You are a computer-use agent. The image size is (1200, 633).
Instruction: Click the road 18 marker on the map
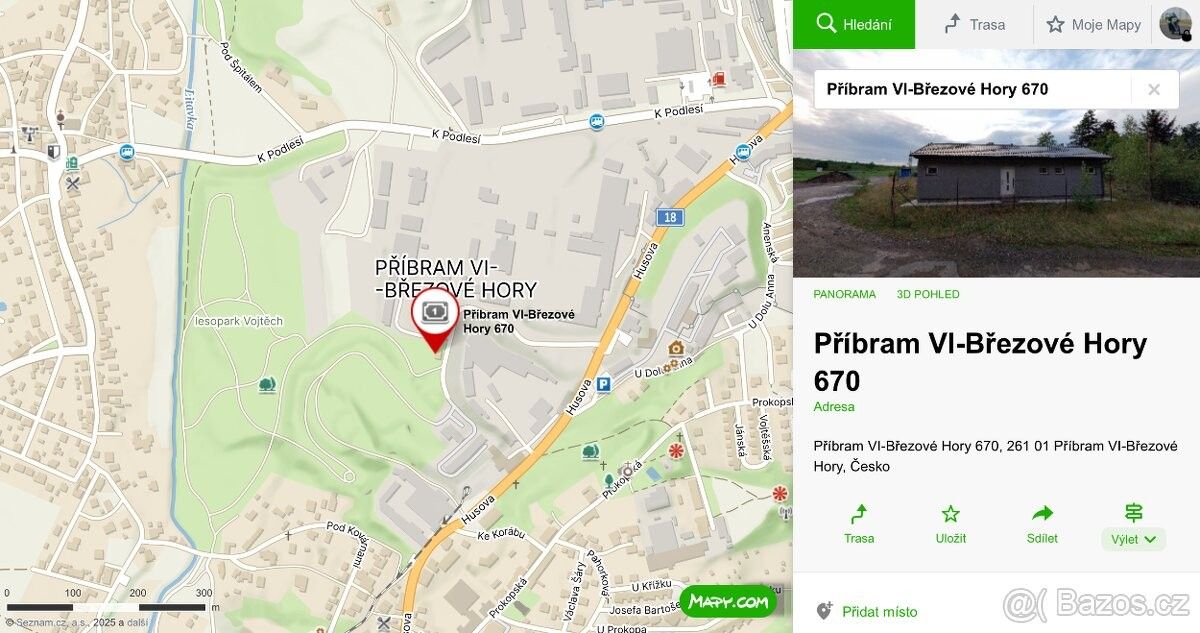(x=667, y=217)
